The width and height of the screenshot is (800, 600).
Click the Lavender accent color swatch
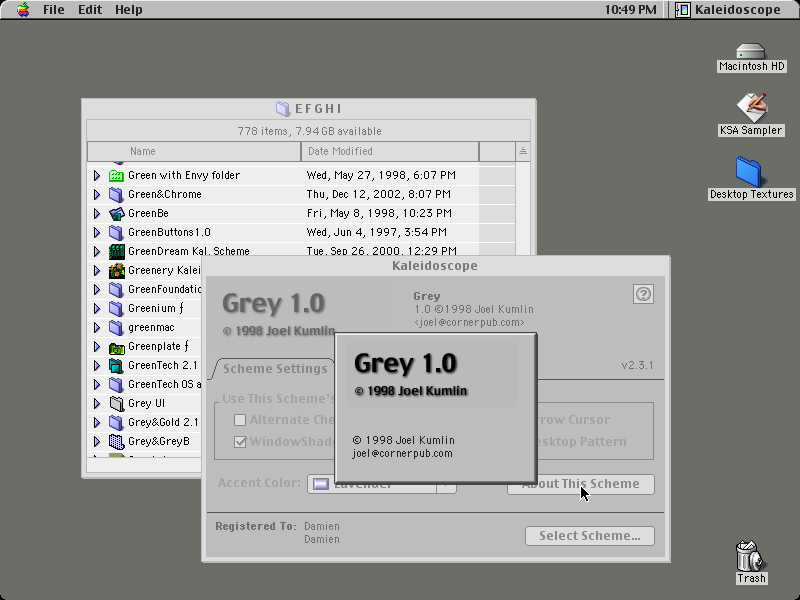(320, 485)
